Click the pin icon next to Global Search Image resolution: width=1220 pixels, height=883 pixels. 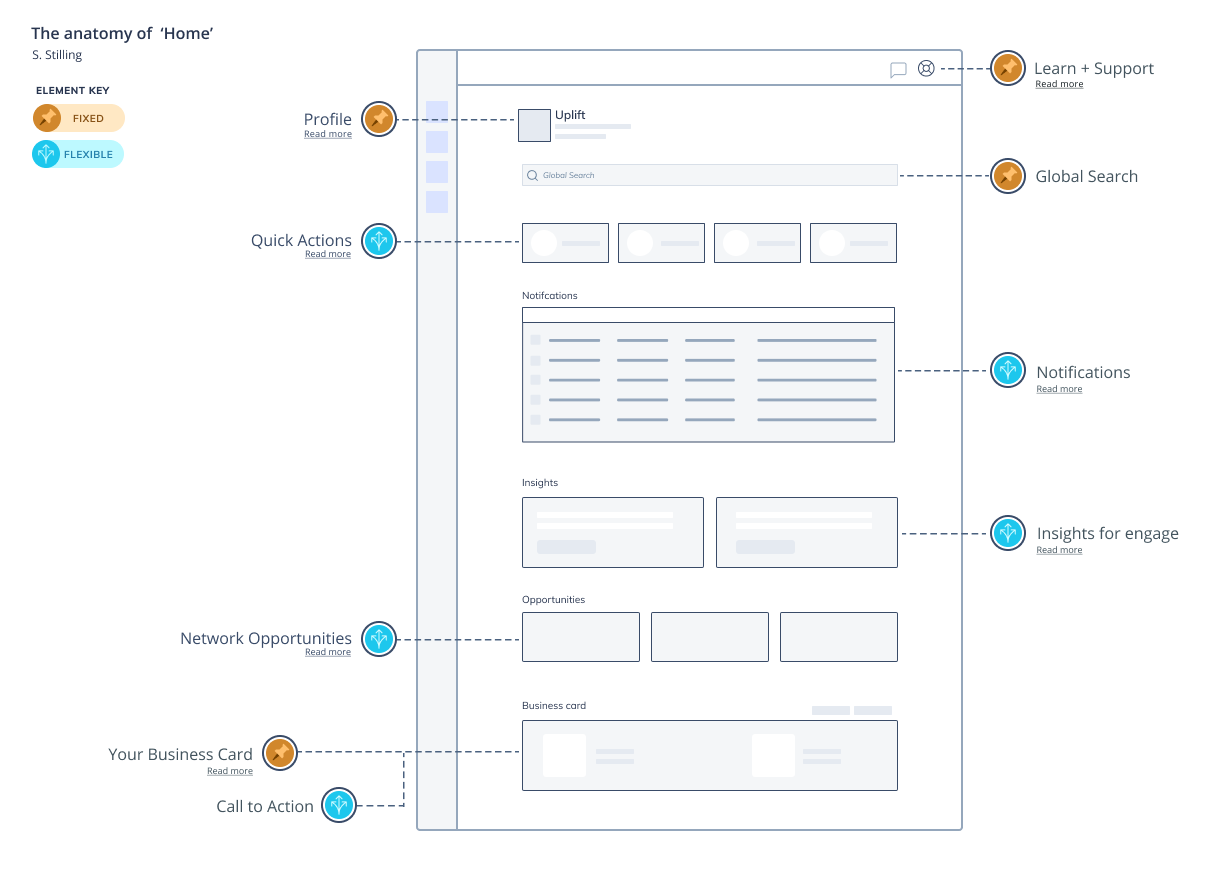[1008, 176]
